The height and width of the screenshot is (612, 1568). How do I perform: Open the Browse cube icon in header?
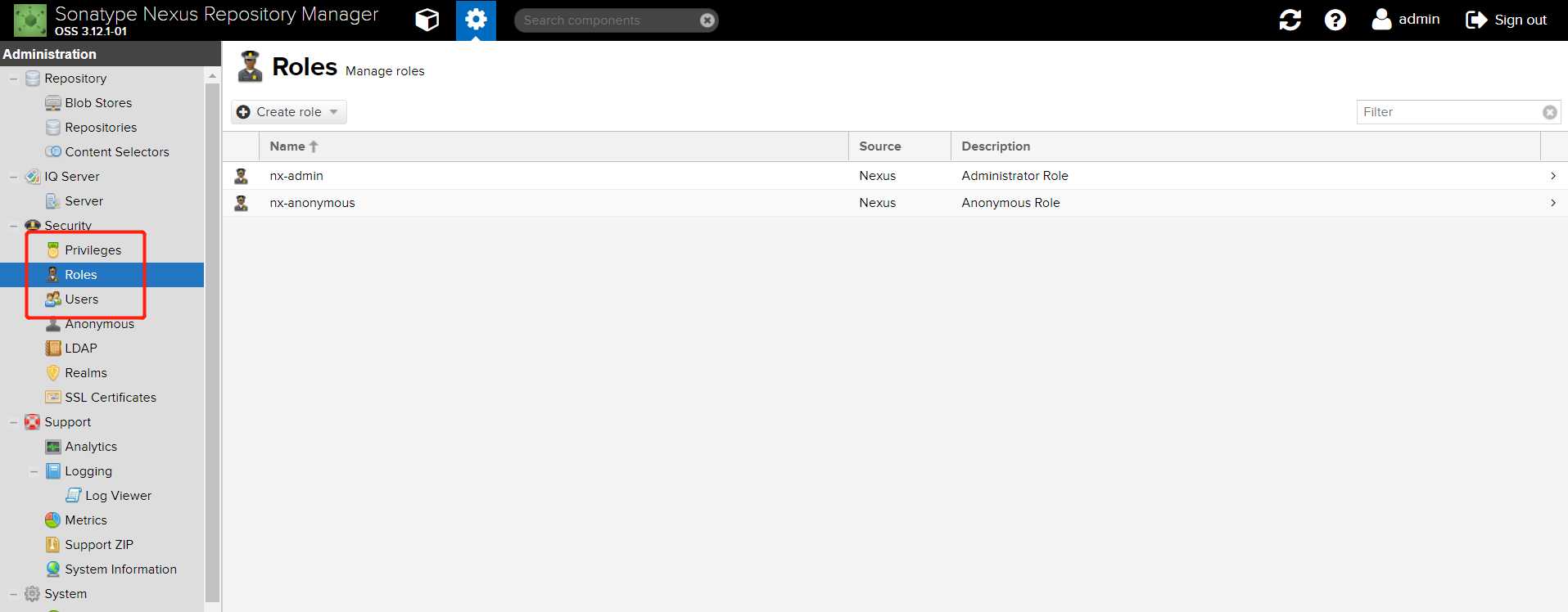click(427, 20)
